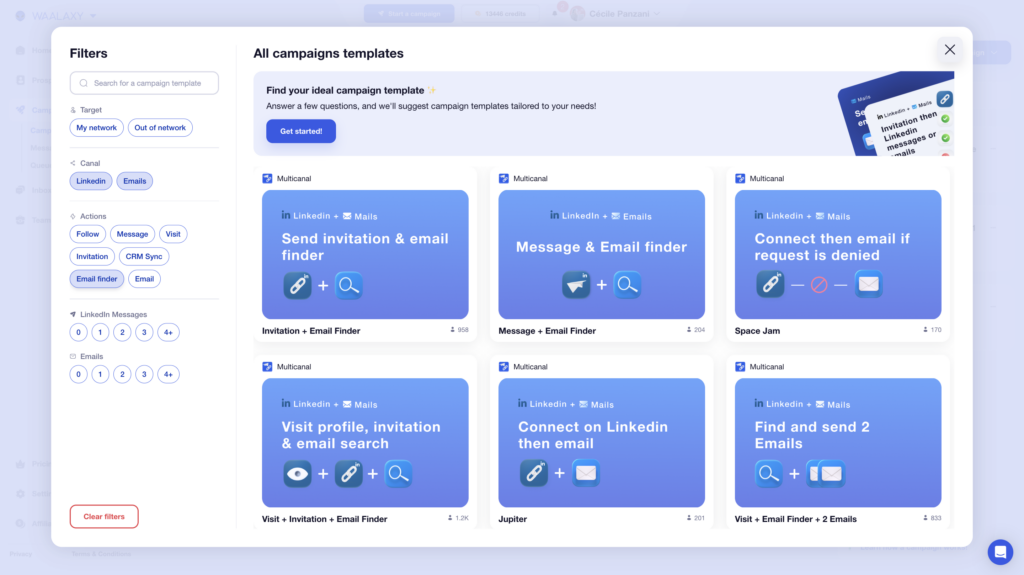Image resolution: width=1024 pixels, height=575 pixels.
Task: Enable the My network target filter
Action: pos(97,128)
